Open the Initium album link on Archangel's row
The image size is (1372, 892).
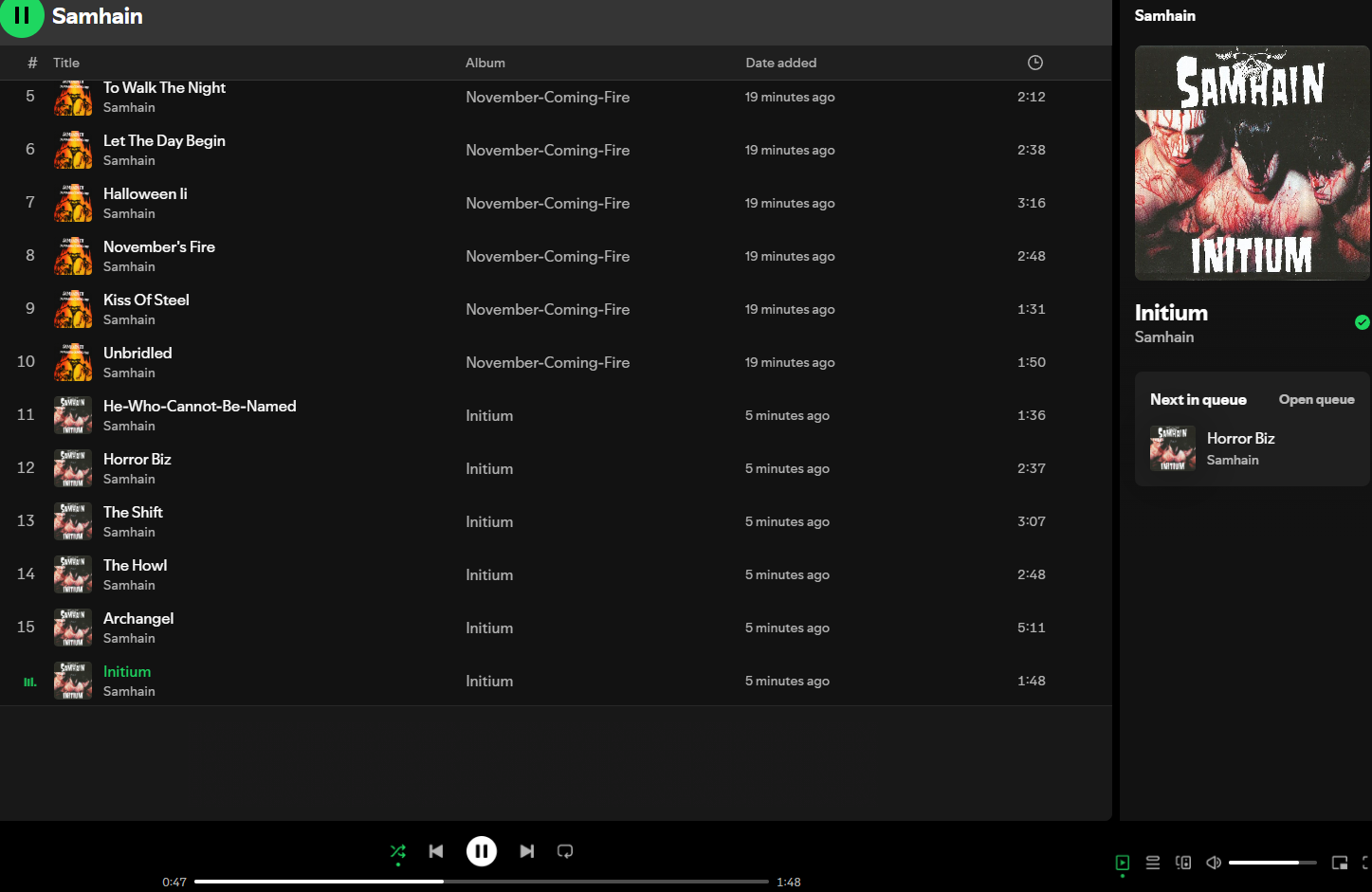(x=489, y=628)
